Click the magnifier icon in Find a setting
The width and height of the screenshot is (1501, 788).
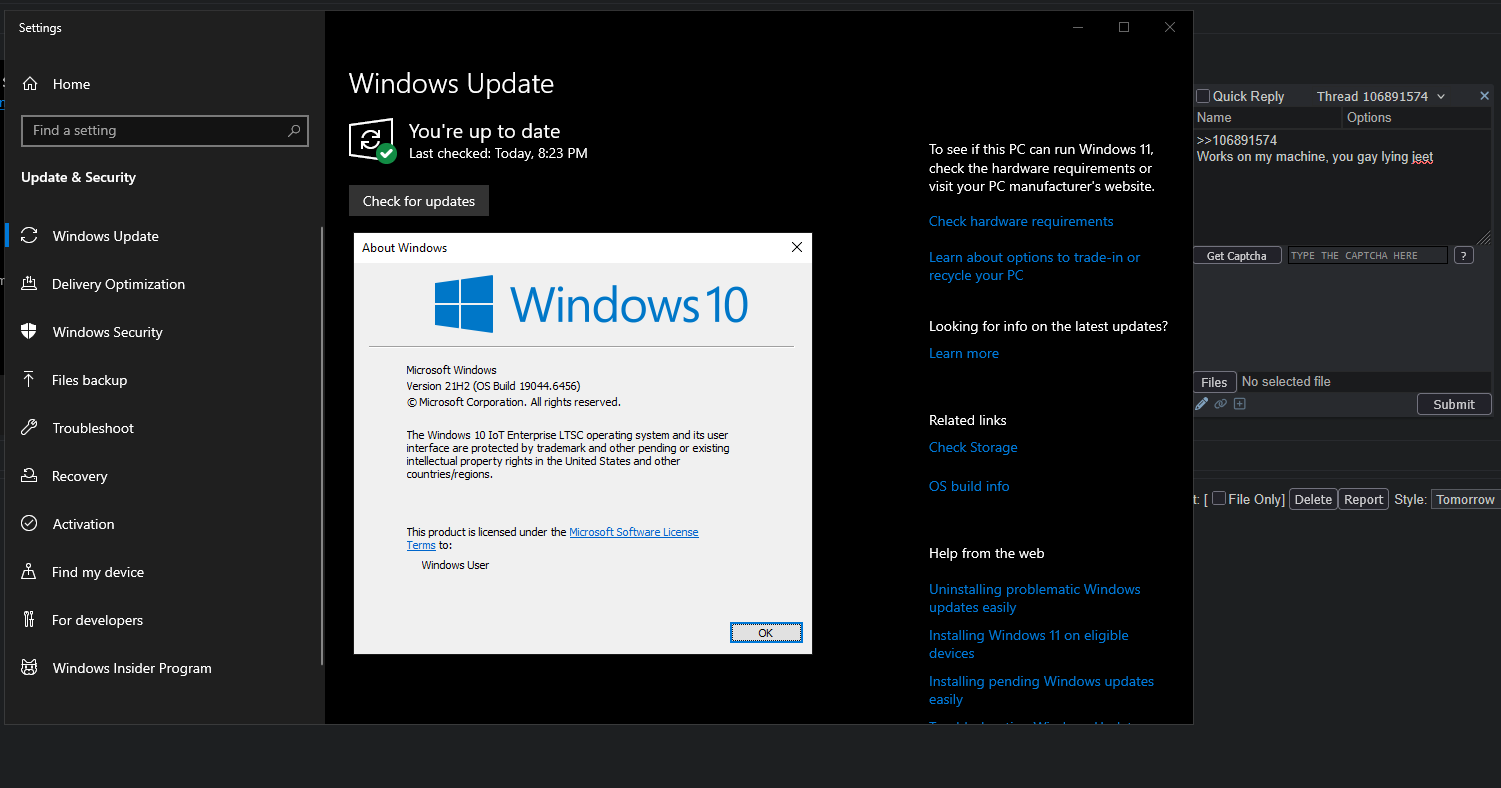coord(294,130)
